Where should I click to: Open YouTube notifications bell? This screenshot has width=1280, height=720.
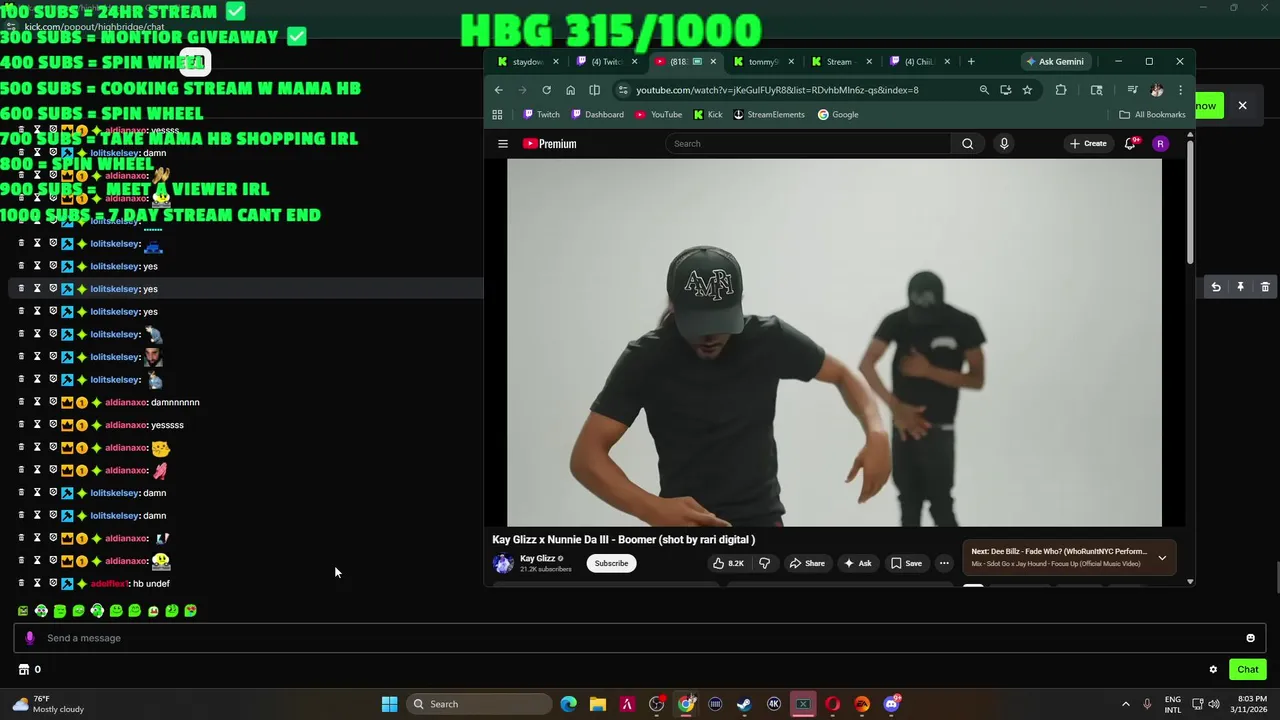tap(1130, 144)
